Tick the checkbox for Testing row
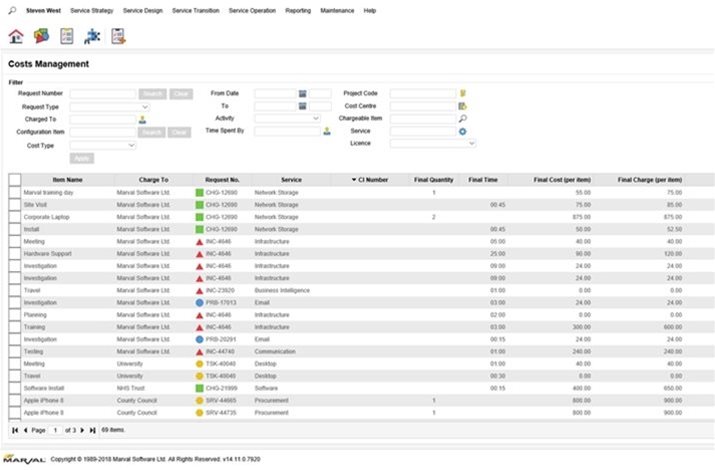 (15, 351)
